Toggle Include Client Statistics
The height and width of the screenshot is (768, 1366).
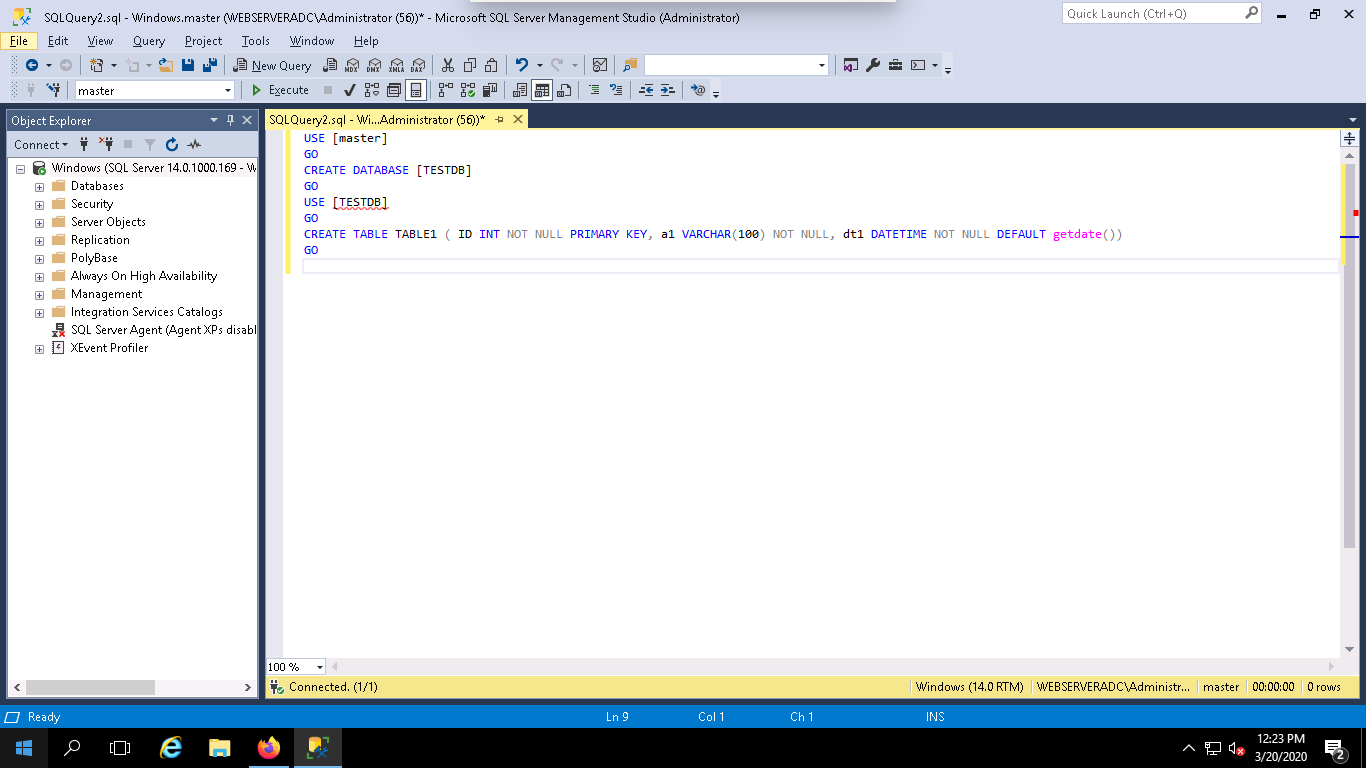click(x=490, y=90)
